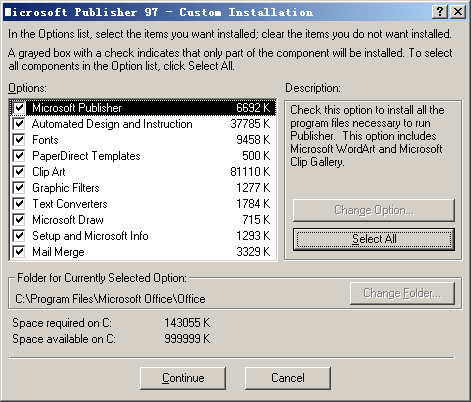Click the 37785 K size value
This screenshot has width=471, height=402.
(x=250, y=124)
